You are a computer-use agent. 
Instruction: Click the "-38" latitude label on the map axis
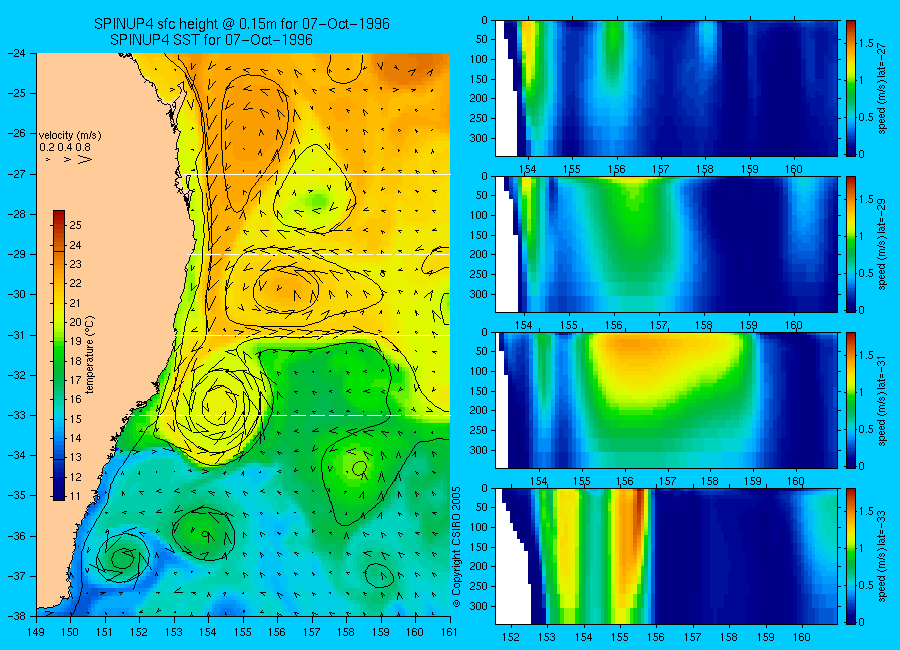coord(15,616)
